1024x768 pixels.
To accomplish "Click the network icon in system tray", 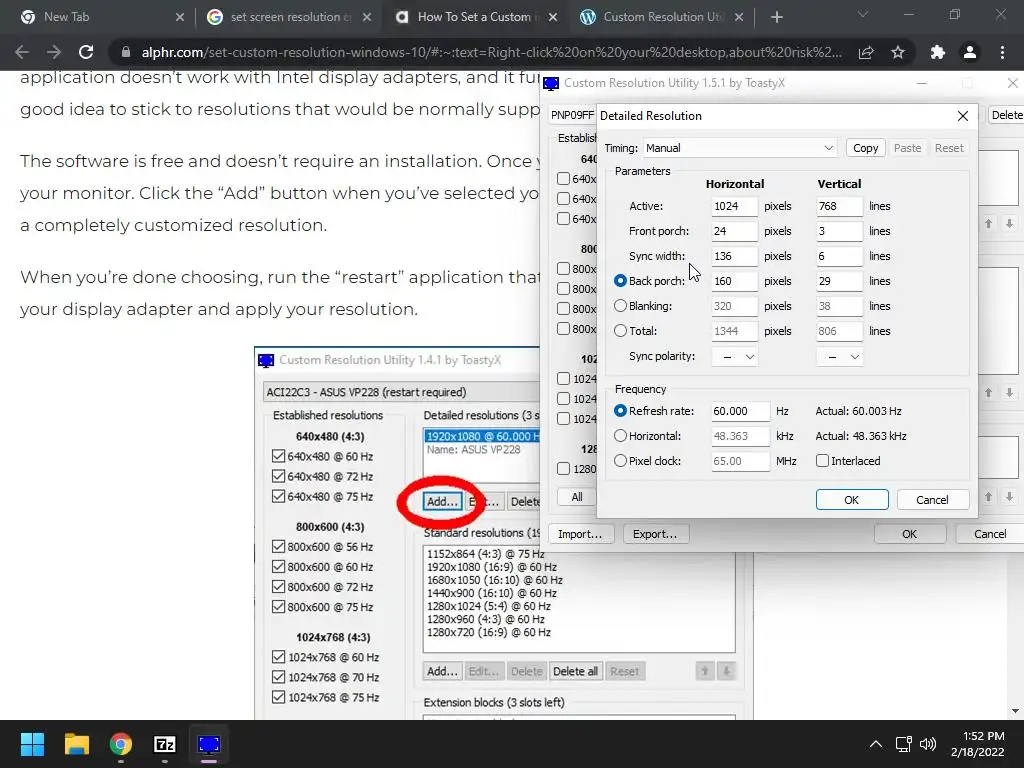I will tap(903, 744).
